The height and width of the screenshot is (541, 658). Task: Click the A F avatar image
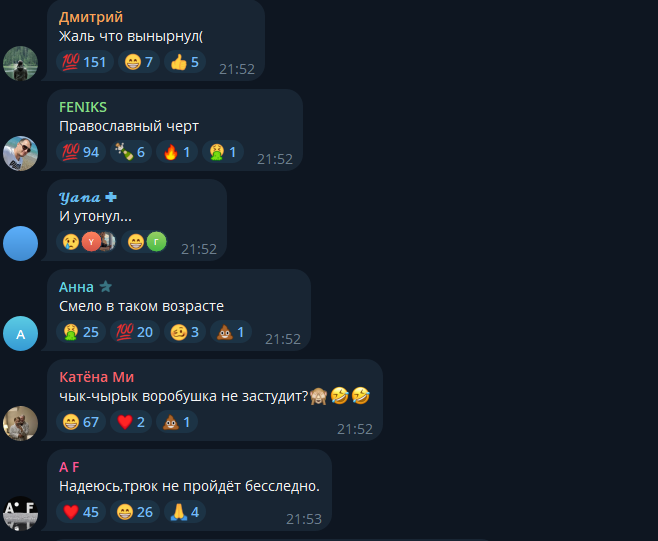tap(21, 513)
